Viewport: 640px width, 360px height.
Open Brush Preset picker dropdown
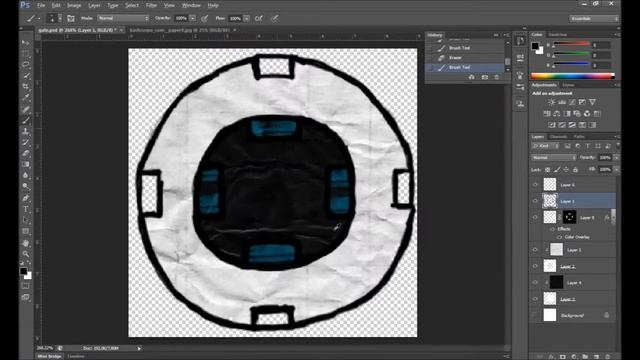click(60, 18)
